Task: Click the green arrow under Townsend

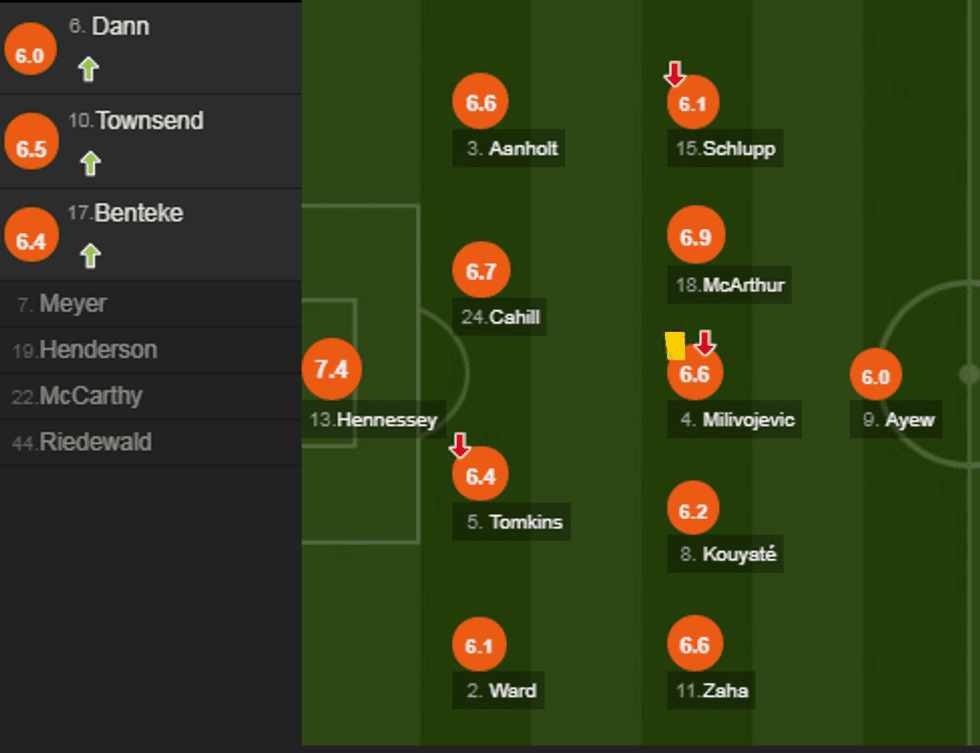Action: 90,163
